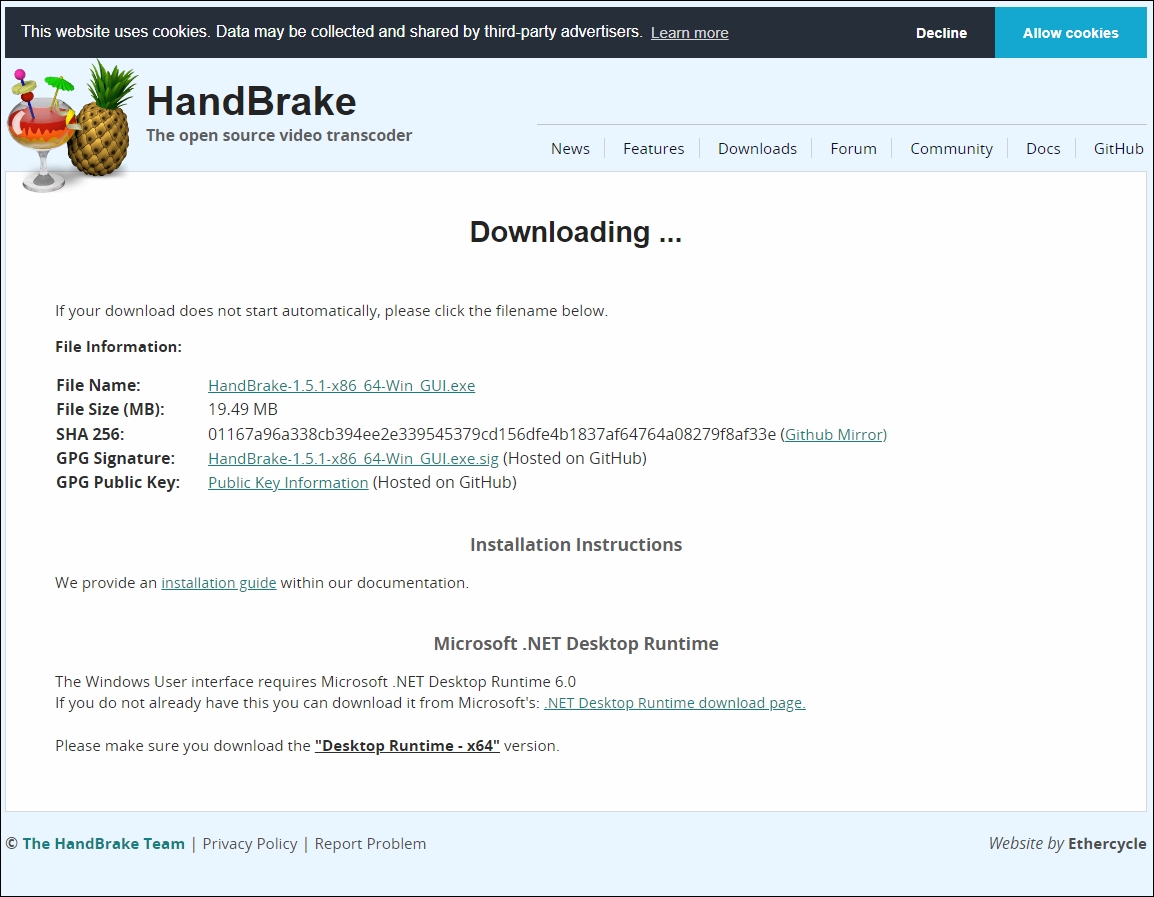Open the GUI.exe.sig signature link
This screenshot has width=1154, height=897.
(x=353, y=458)
